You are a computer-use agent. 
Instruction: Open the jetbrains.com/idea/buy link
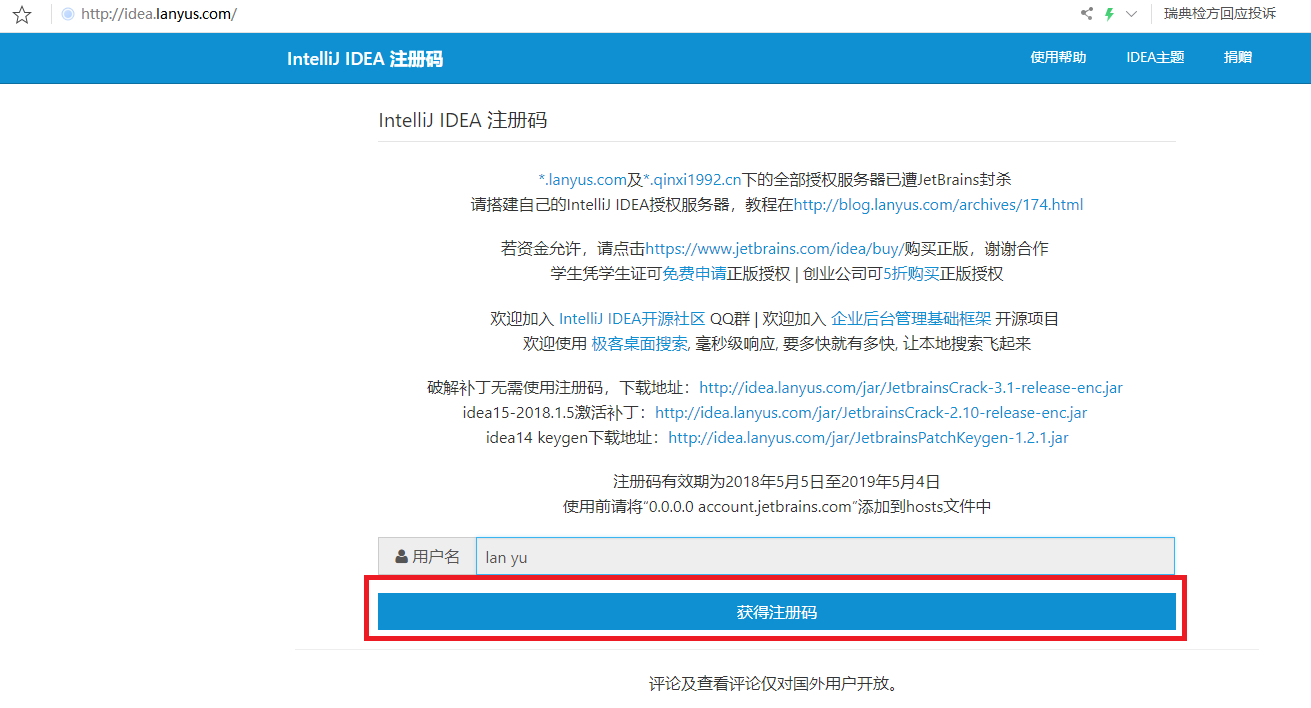click(775, 249)
